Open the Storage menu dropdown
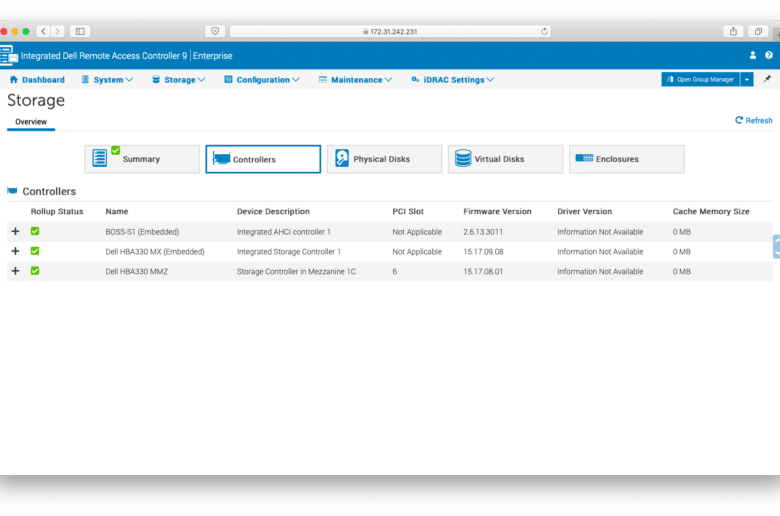780x516 pixels. pyautogui.click(x=179, y=80)
